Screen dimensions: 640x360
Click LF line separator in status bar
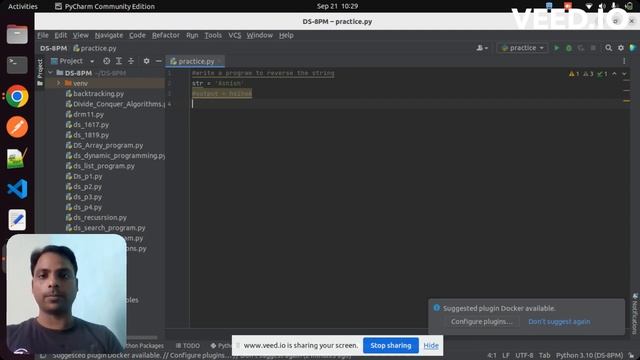coord(505,356)
